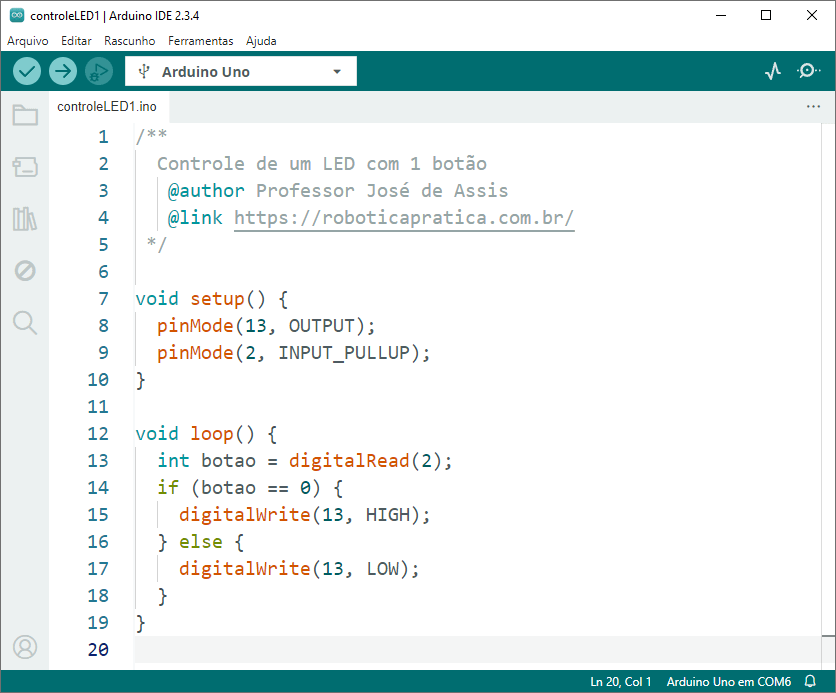
Task: Click the vertical scrollbar of the editor
Action: tap(829, 396)
